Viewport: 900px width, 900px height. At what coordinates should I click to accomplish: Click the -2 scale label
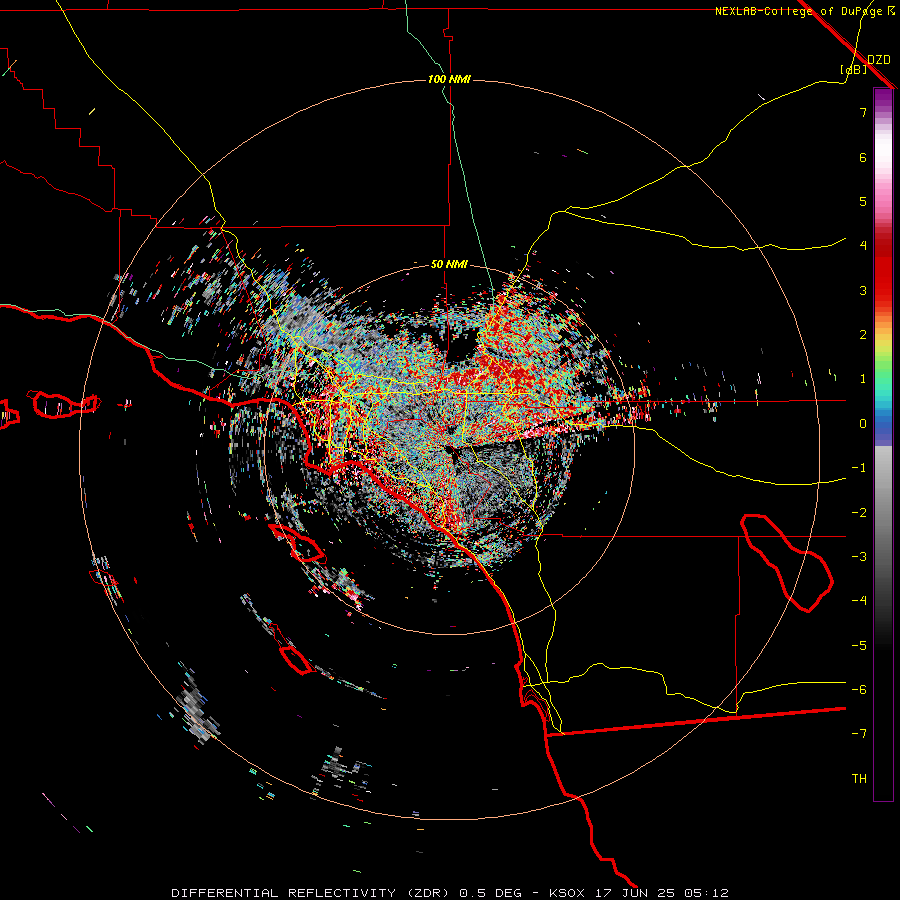click(x=859, y=513)
